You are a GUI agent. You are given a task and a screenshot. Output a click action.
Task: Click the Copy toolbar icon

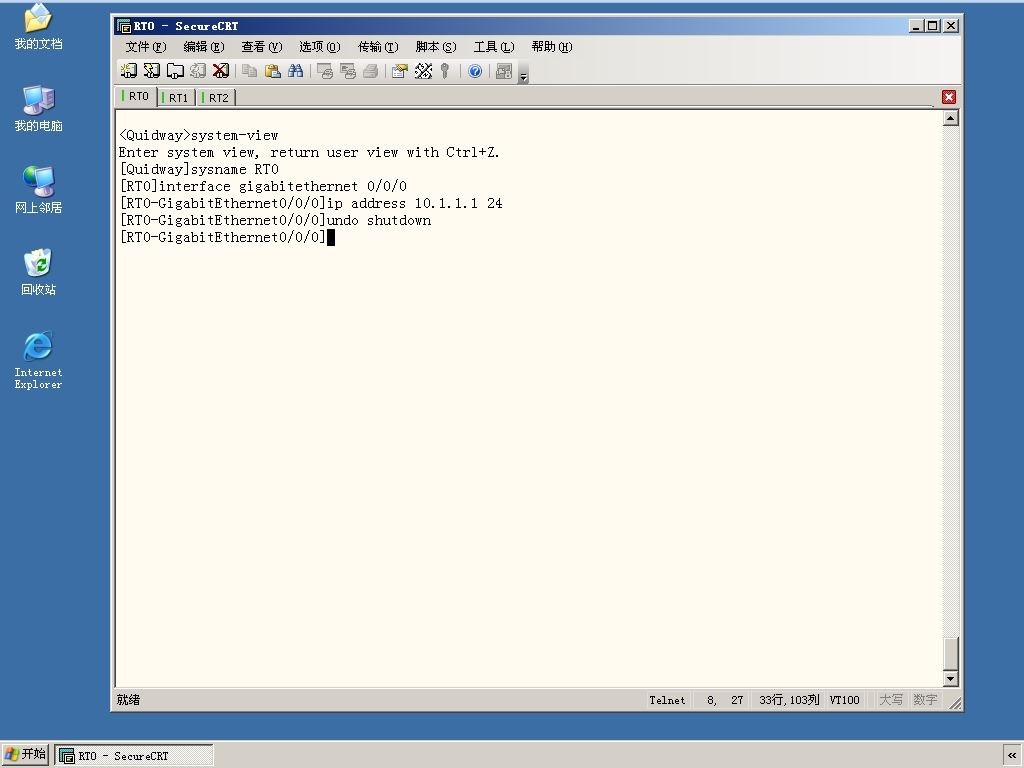coord(249,71)
